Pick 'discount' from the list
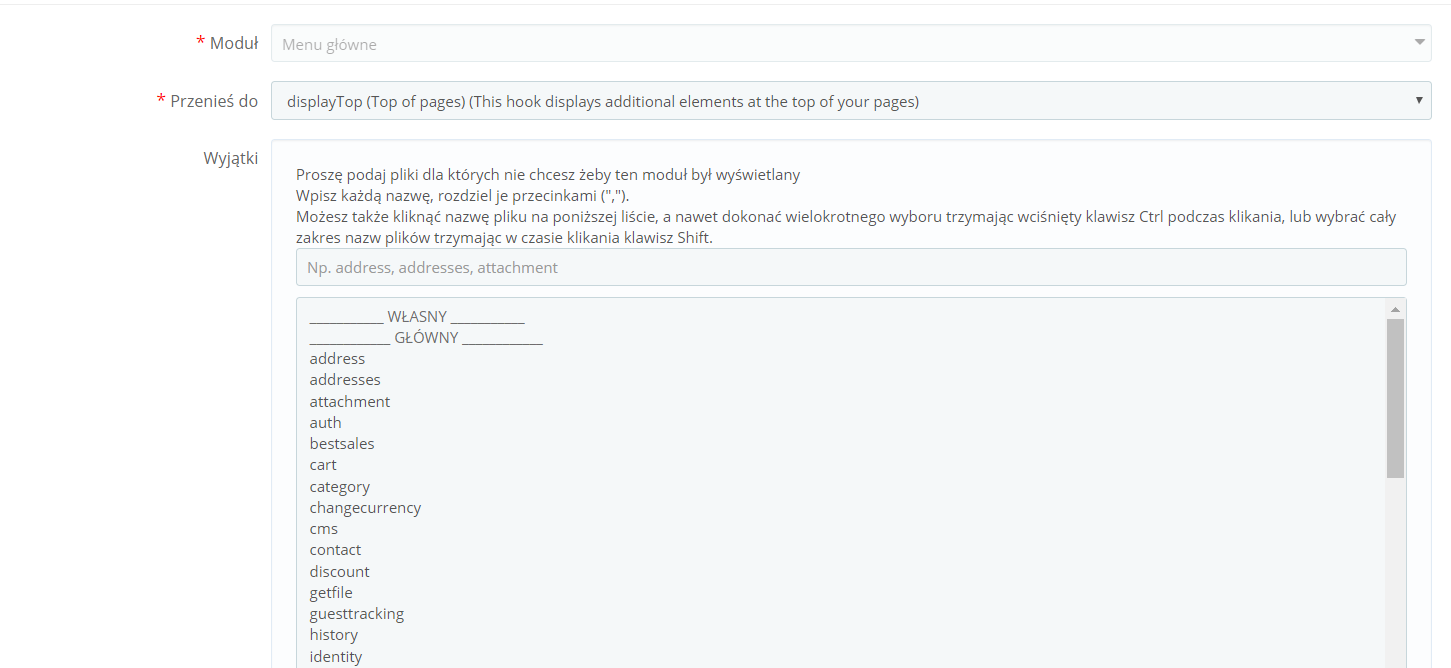Viewport: 1451px width, 668px height. tap(340, 572)
